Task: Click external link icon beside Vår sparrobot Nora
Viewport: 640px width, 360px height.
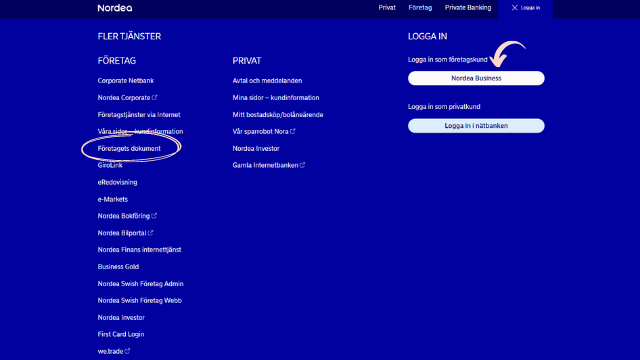Action: coord(292,131)
